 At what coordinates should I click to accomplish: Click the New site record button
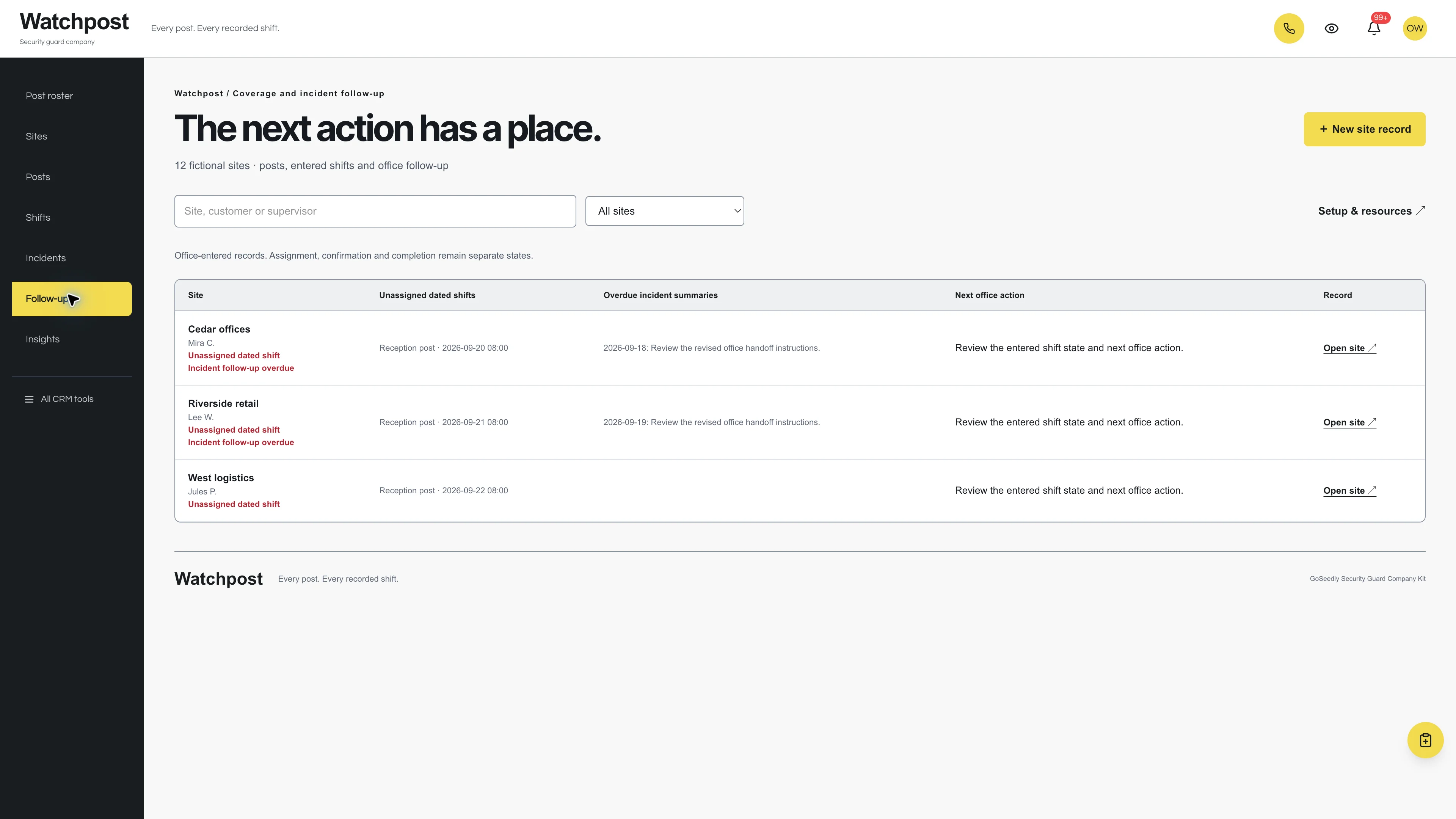point(1365,129)
